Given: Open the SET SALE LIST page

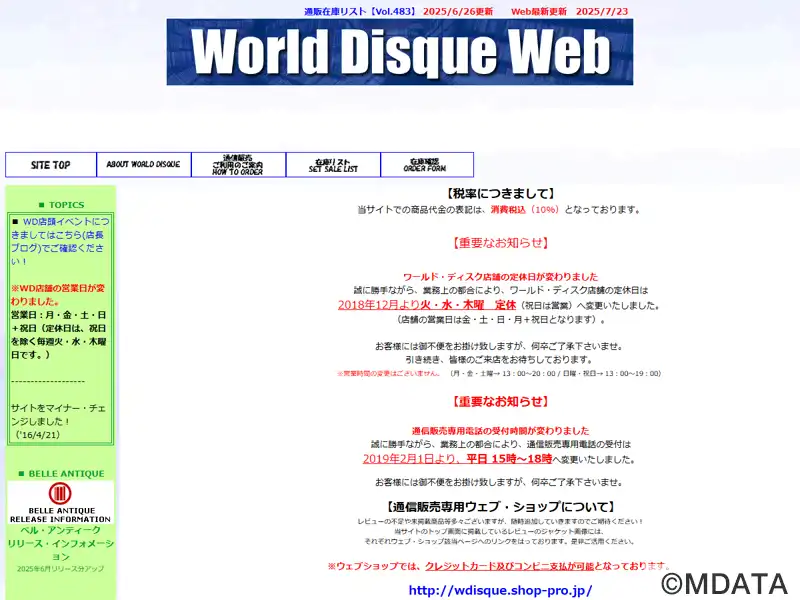Looking at the screenshot, I should pyautogui.click(x=334, y=165).
